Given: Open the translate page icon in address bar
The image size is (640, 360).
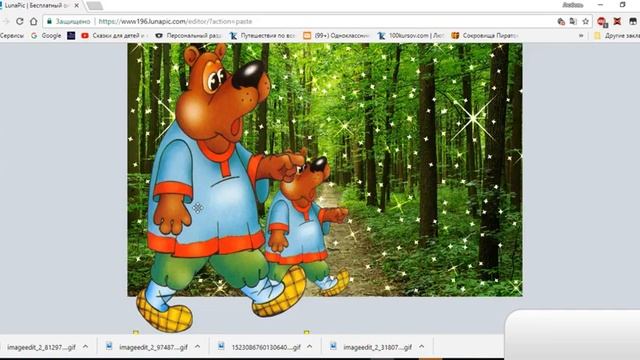Looking at the screenshot, I should [573, 21].
